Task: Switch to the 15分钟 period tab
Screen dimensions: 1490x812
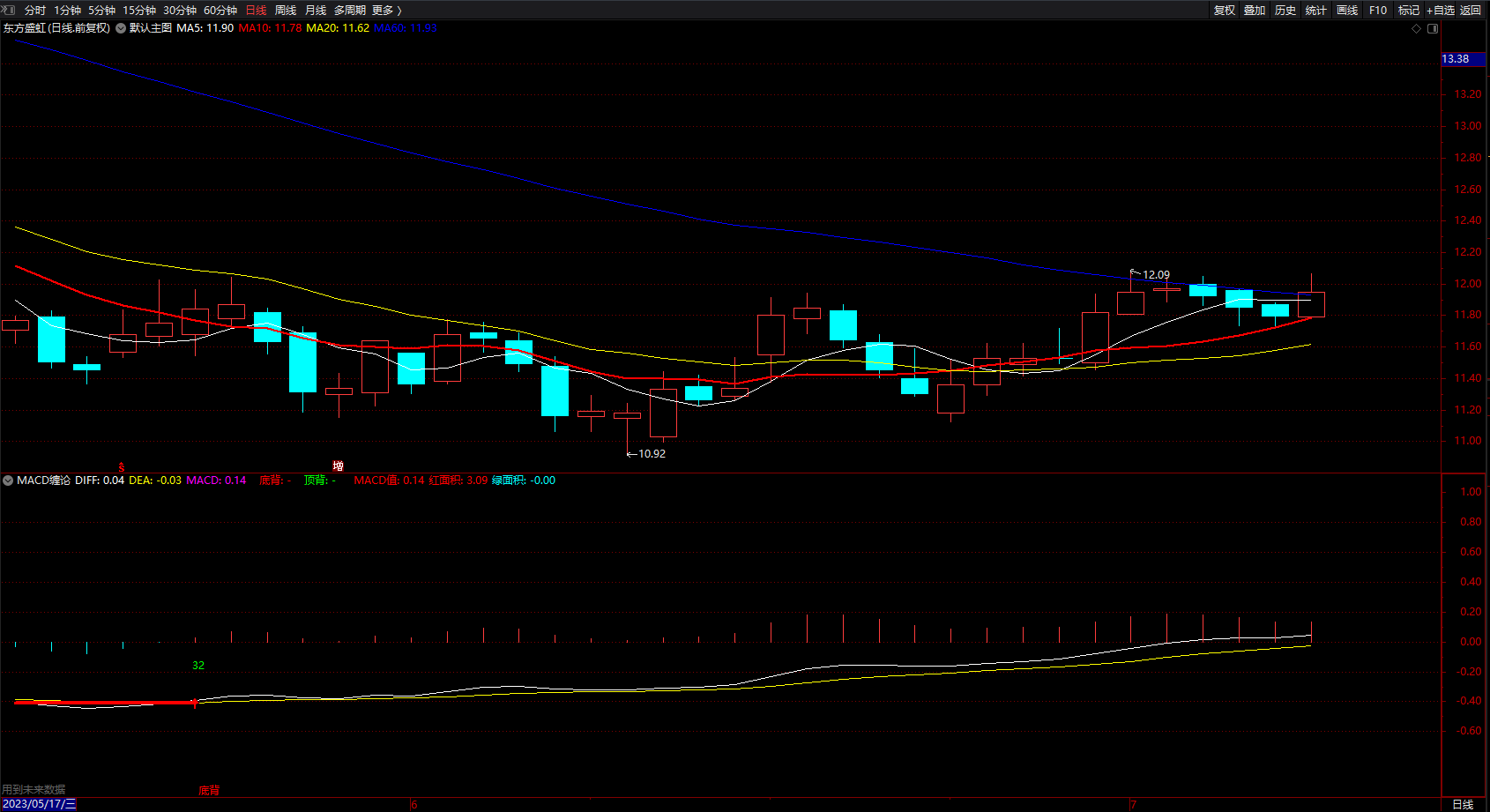Action: 139,11
